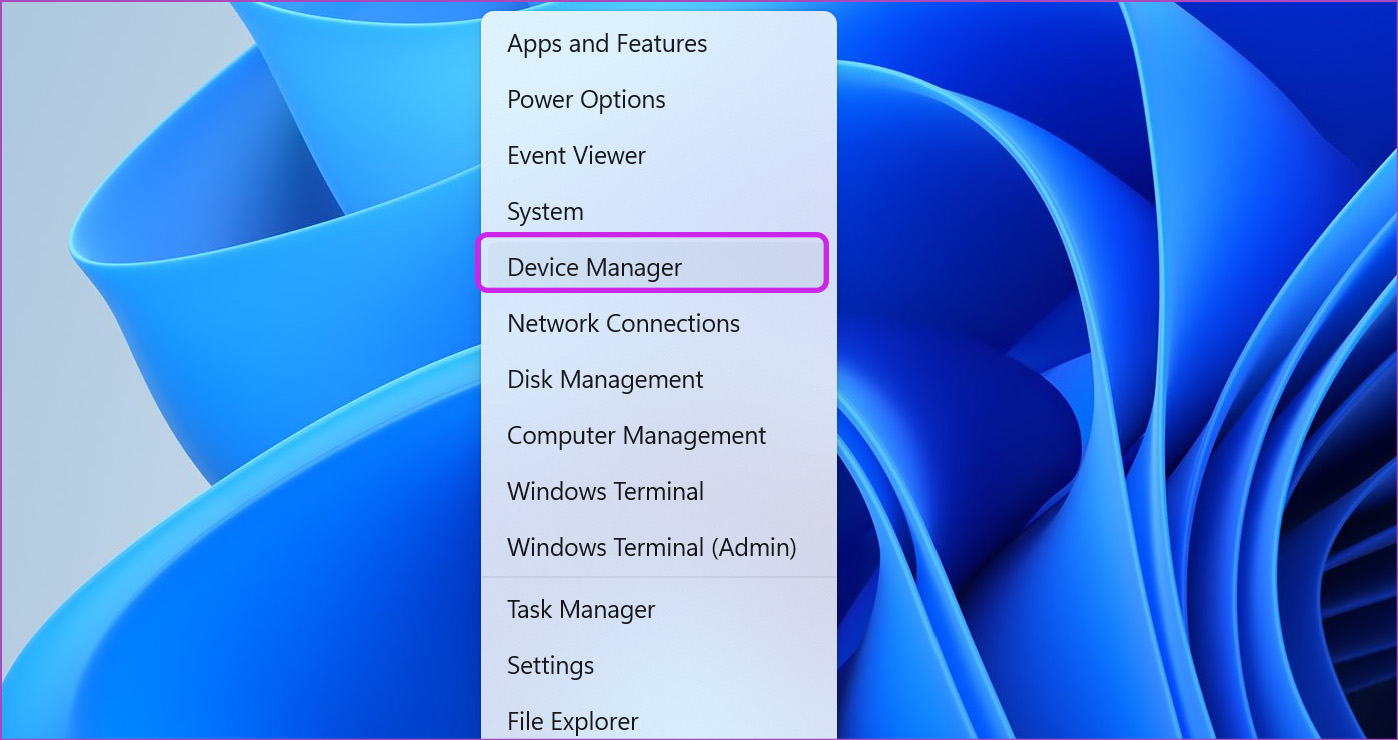Image resolution: width=1398 pixels, height=740 pixels.
Task: Launch Disk Management
Action: click(x=658, y=380)
